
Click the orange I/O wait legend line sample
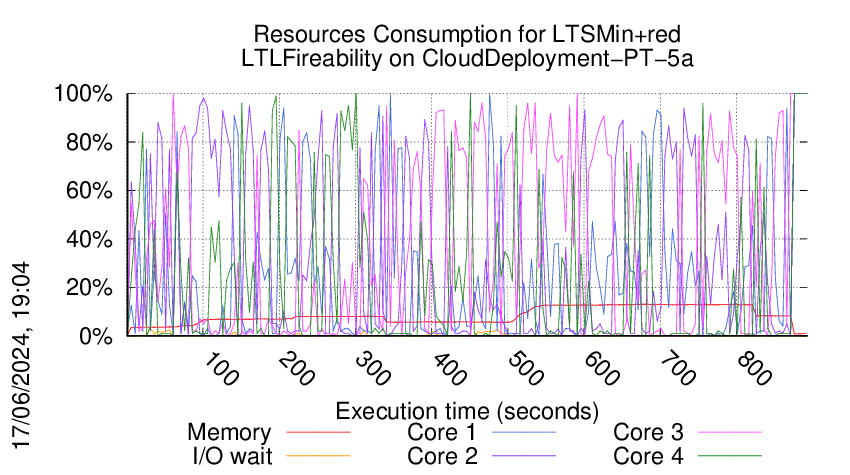[x=318, y=456]
